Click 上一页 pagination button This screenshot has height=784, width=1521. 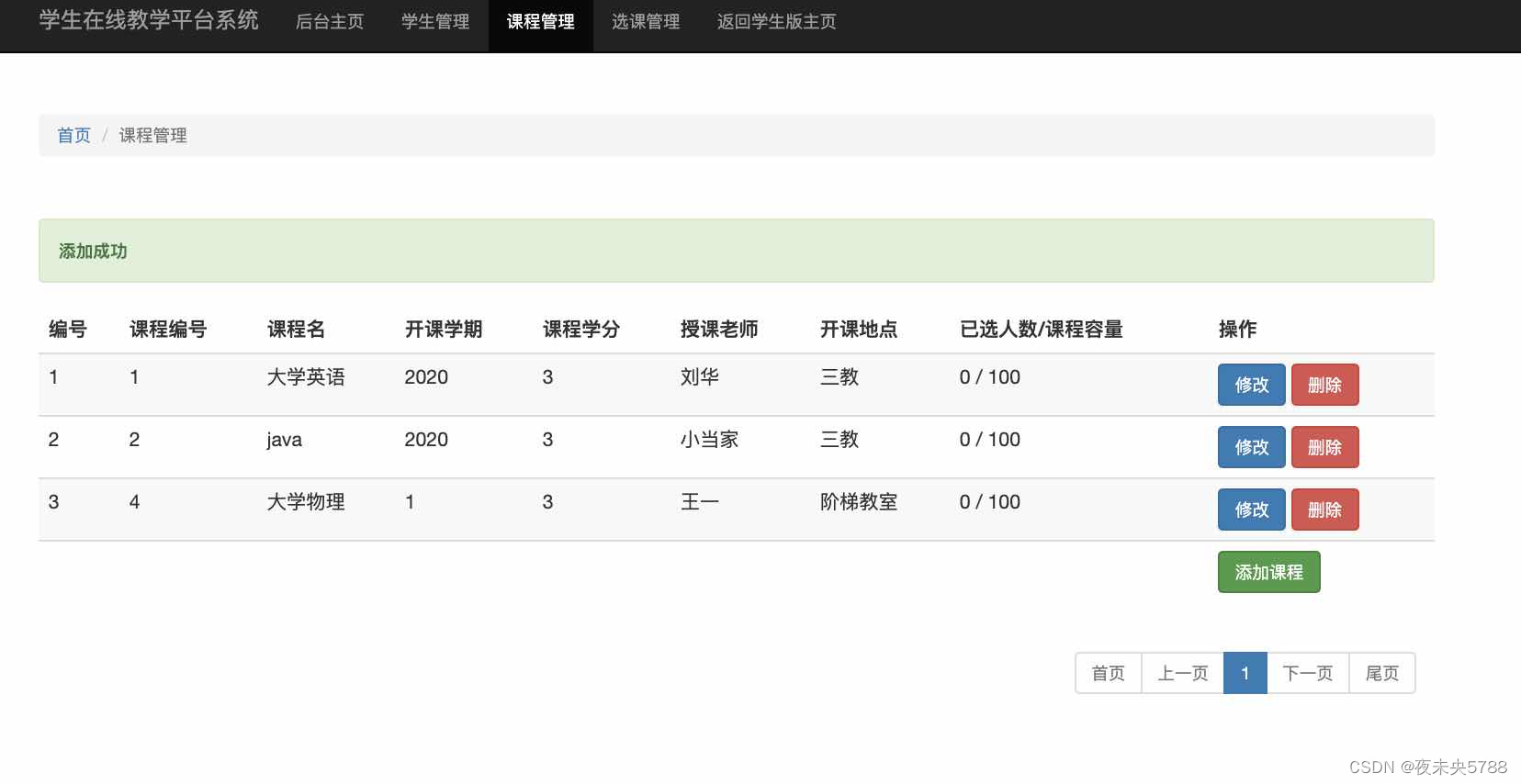[x=1183, y=673]
